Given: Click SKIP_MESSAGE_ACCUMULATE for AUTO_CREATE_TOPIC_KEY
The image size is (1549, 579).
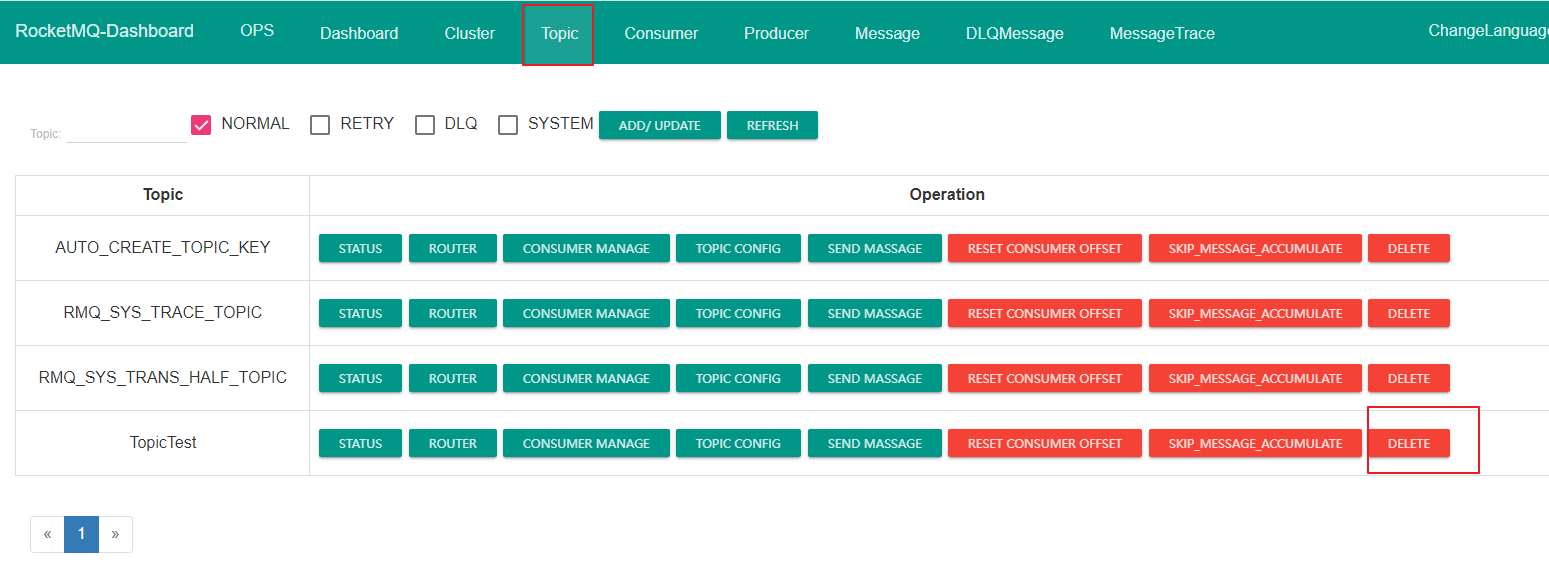Looking at the screenshot, I should point(1255,248).
